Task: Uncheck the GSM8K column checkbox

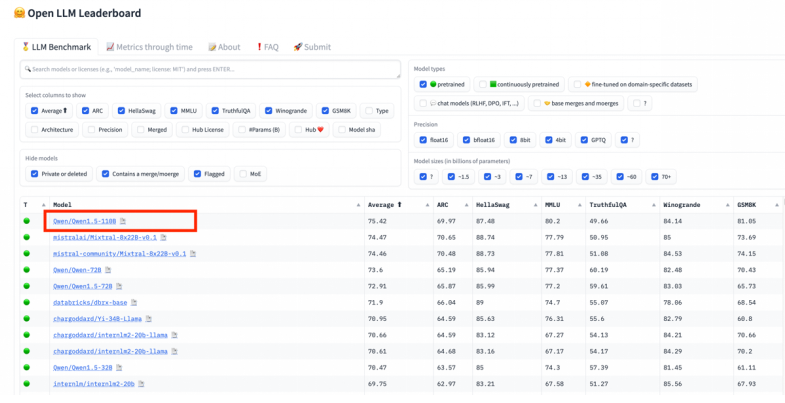Action: [326, 111]
